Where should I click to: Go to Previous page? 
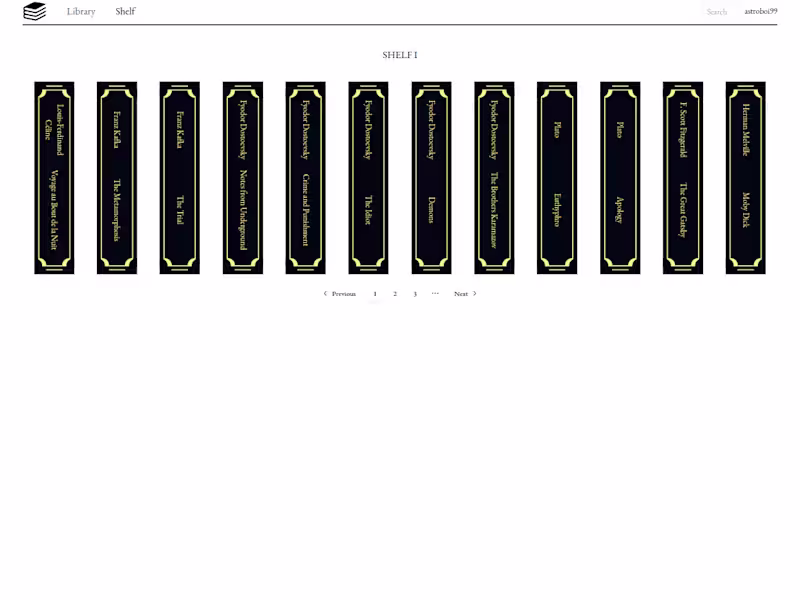pos(340,294)
